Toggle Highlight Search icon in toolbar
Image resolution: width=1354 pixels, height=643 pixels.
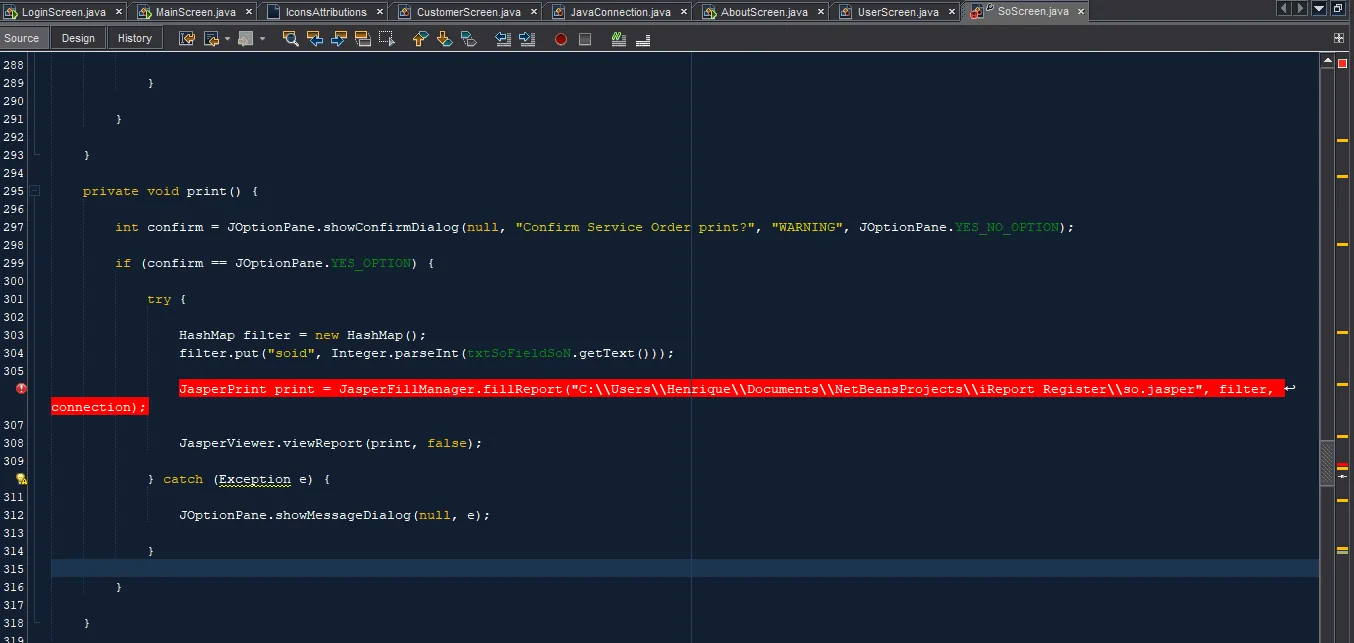(363, 39)
